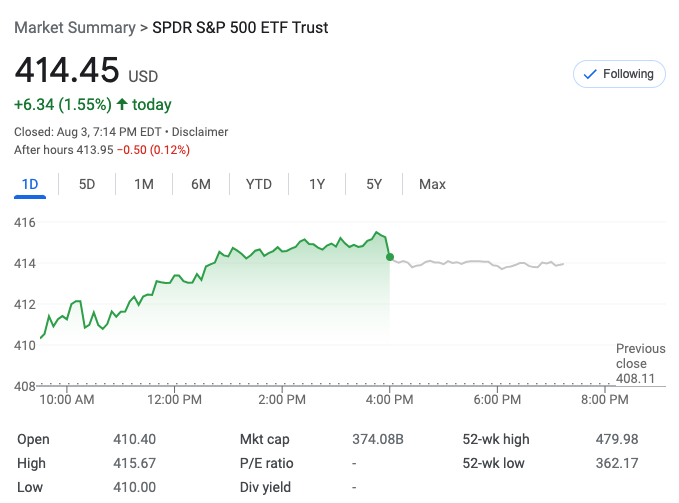Click the Following checkmark button

click(619, 74)
